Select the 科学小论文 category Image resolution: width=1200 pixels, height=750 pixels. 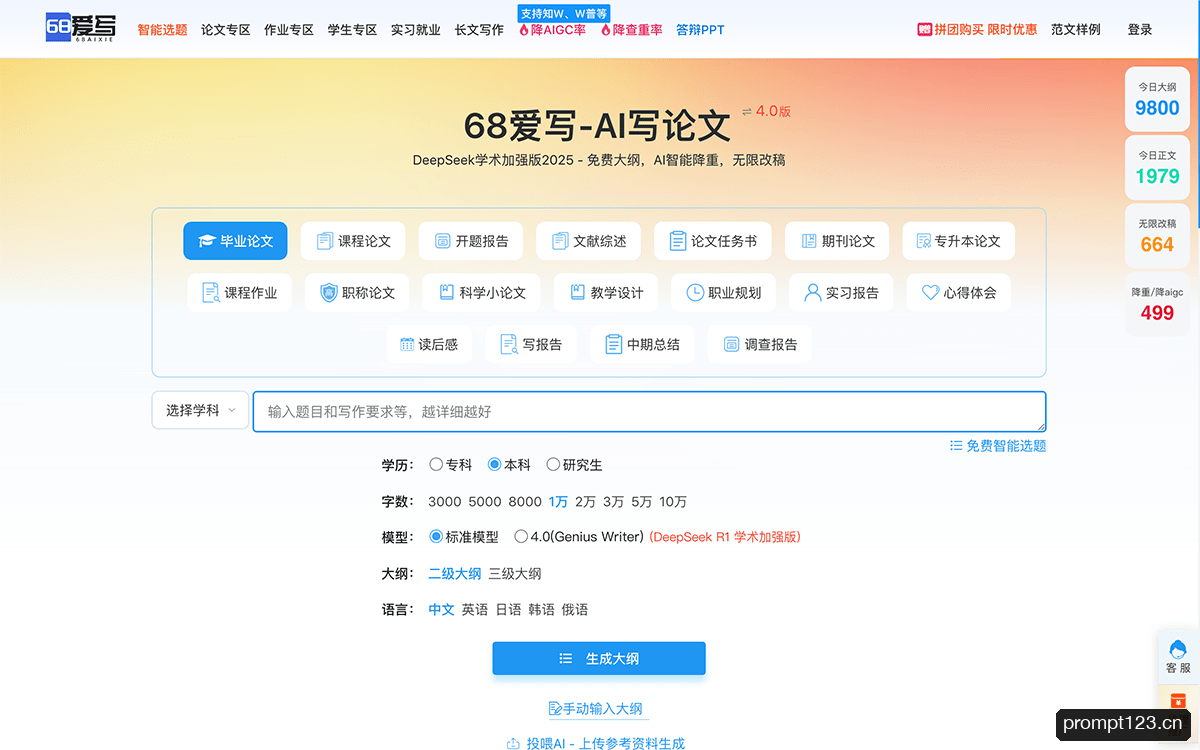click(x=481, y=293)
